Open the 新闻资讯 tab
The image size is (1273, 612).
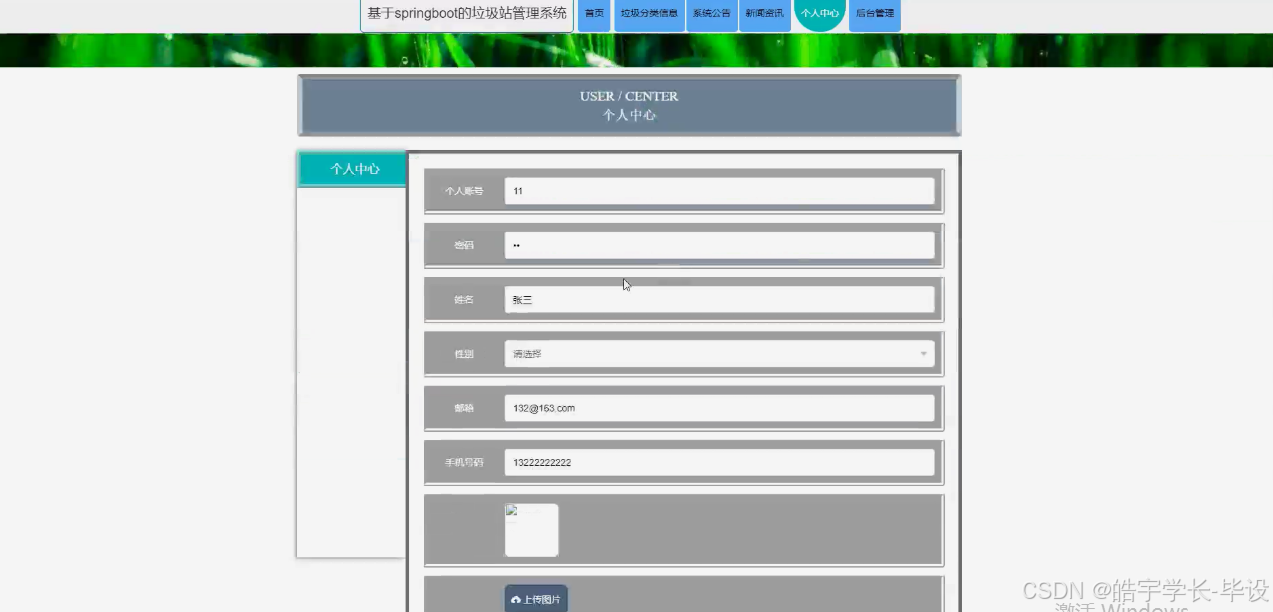click(764, 14)
